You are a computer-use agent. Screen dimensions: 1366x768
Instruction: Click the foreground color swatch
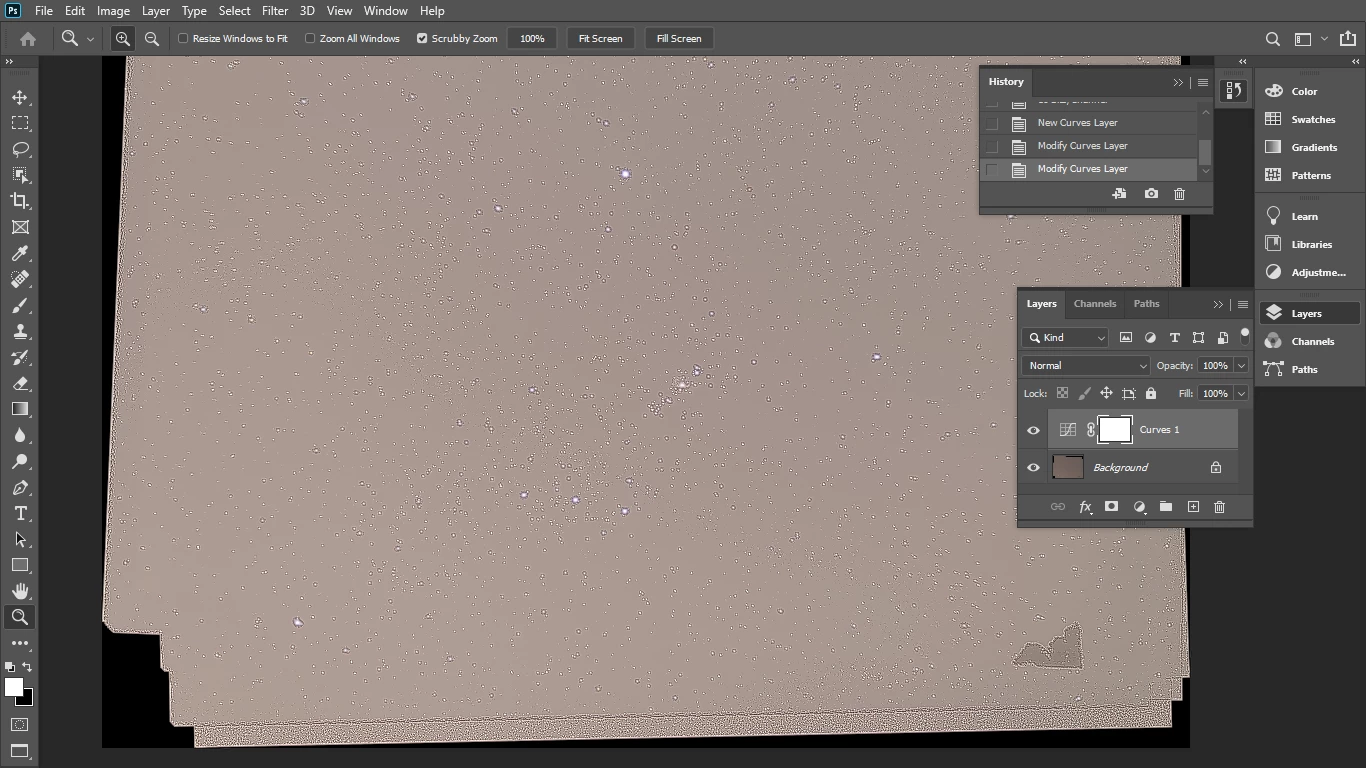coord(14,687)
